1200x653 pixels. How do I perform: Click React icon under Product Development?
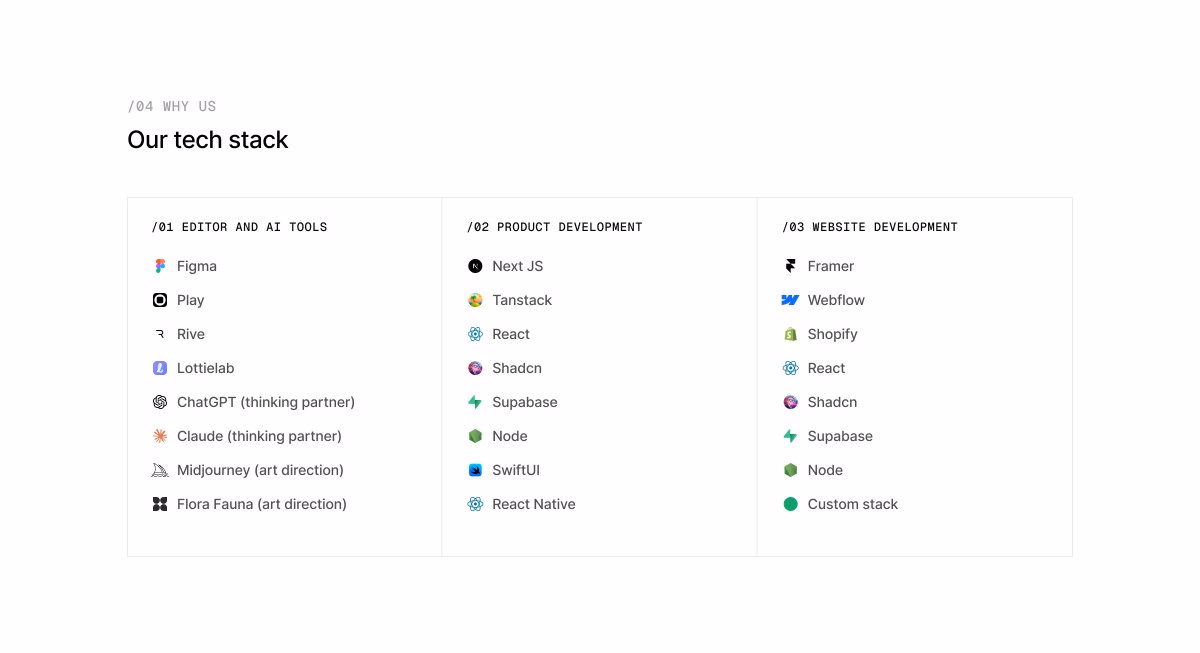pos(475,334)
